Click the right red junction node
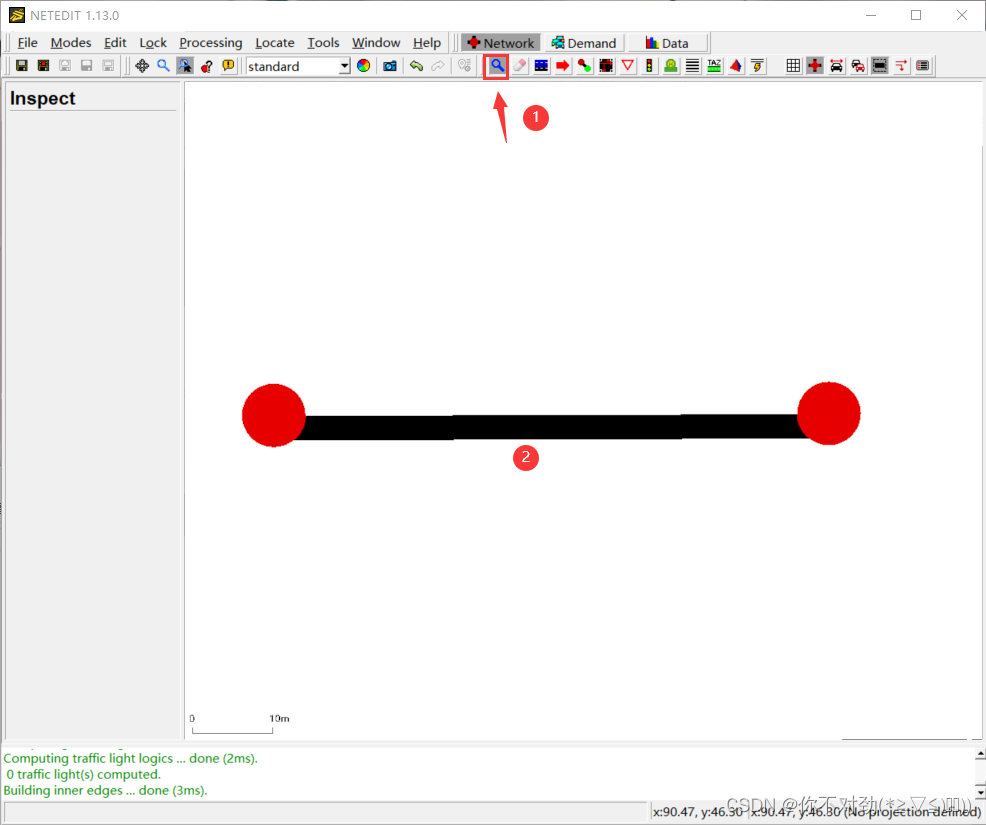This screenshot has width=986, height=825. (x=829, y=413)
